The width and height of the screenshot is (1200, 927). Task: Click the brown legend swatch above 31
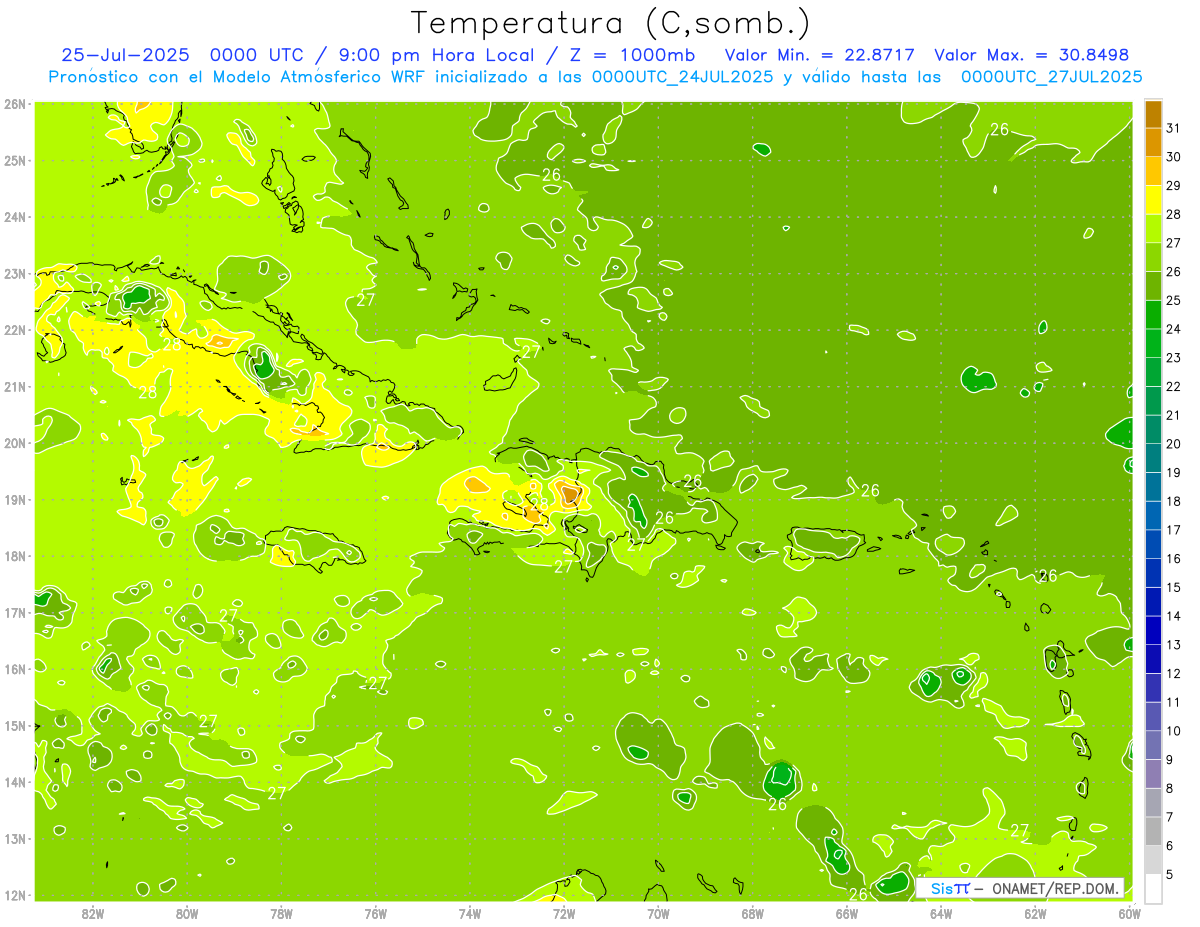tap(1153, 113)
